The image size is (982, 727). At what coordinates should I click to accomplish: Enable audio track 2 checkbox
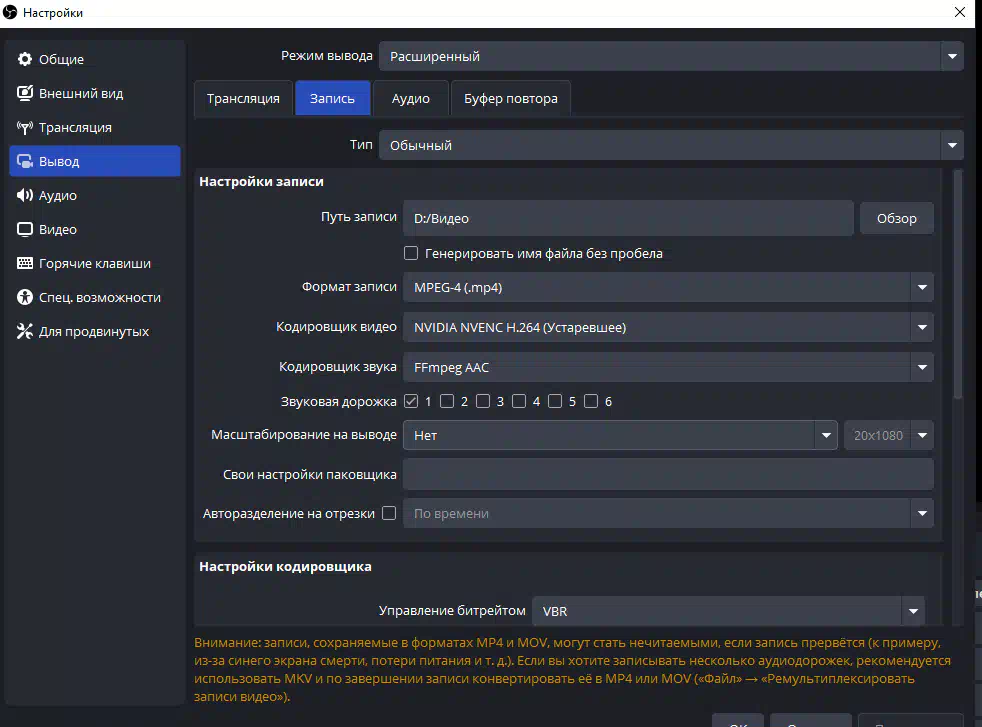tap(447, 401)
